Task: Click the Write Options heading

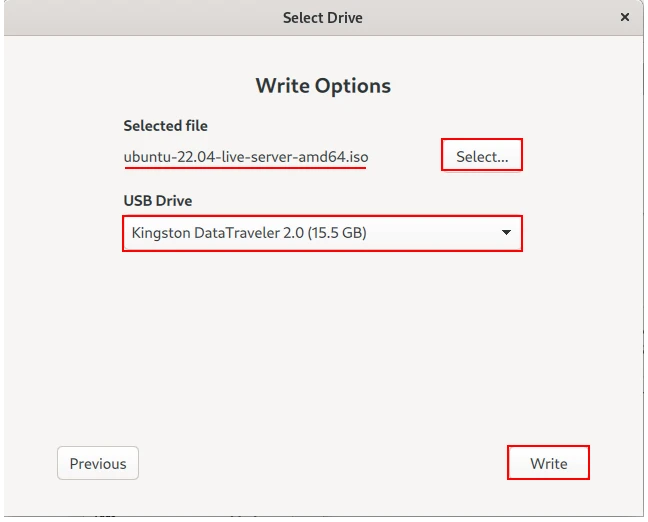Action: pyautogui.click(x=323, y=85)
